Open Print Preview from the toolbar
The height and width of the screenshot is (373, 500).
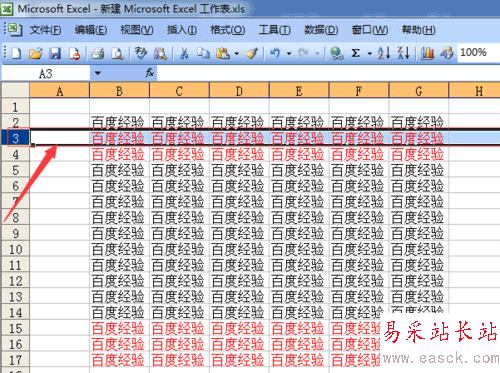click(117, 53)
